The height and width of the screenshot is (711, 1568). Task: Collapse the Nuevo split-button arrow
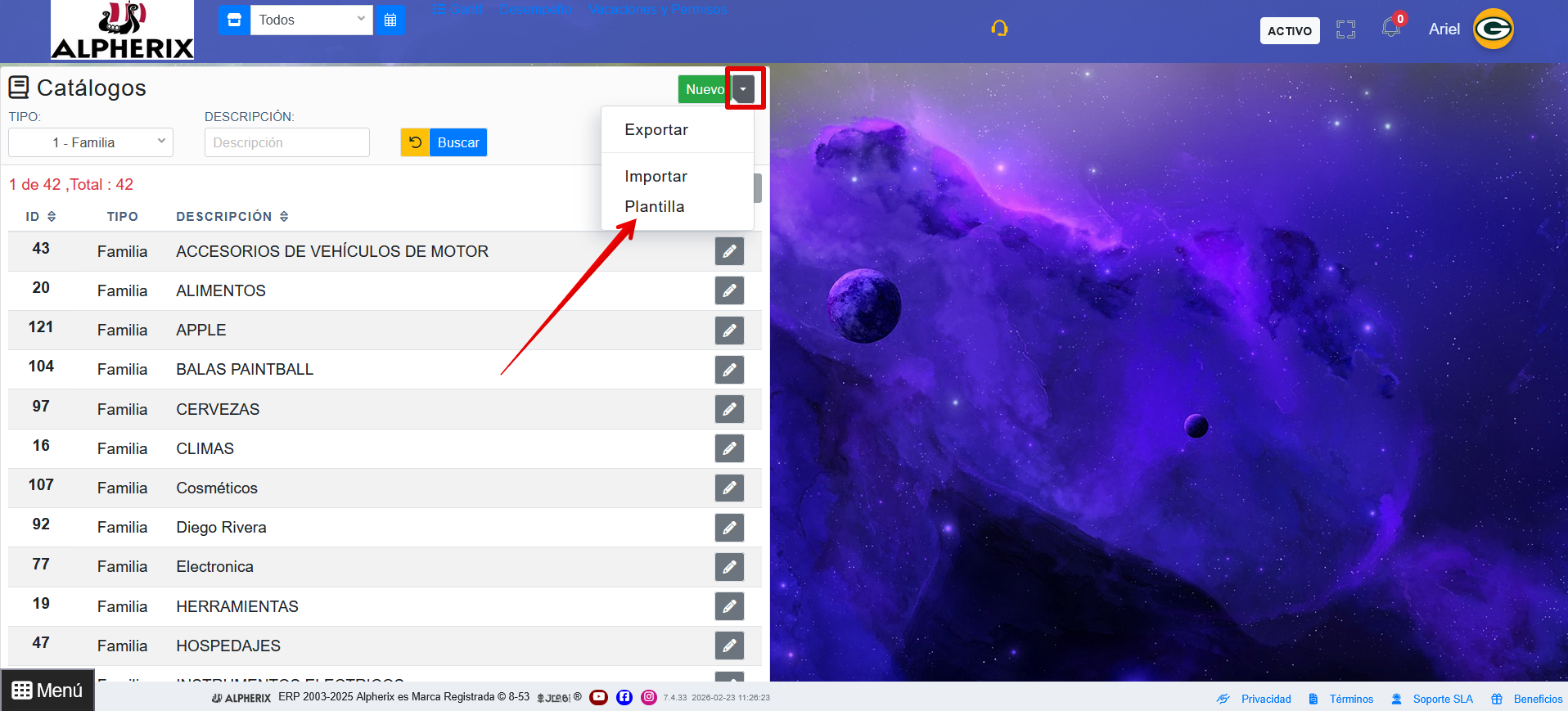pyautogui.click(x=743, y=89)
